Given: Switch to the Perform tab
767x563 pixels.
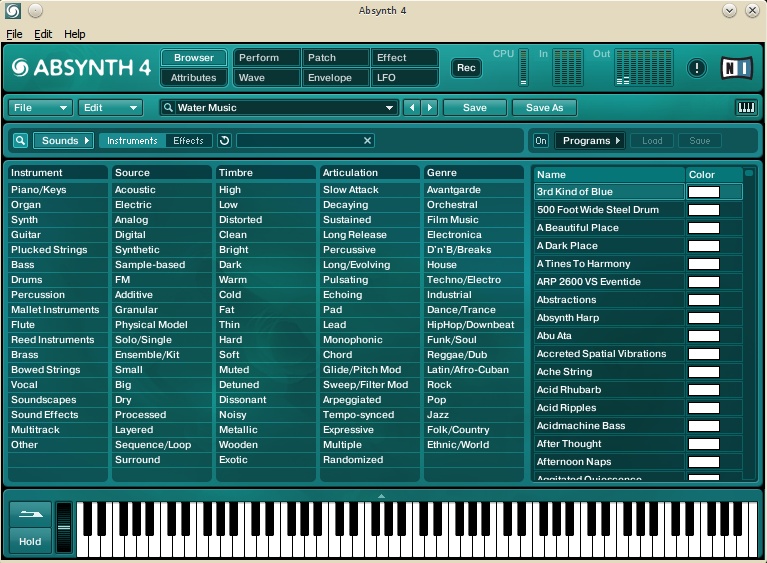Looking at the screenshot, I should point(267,58).
